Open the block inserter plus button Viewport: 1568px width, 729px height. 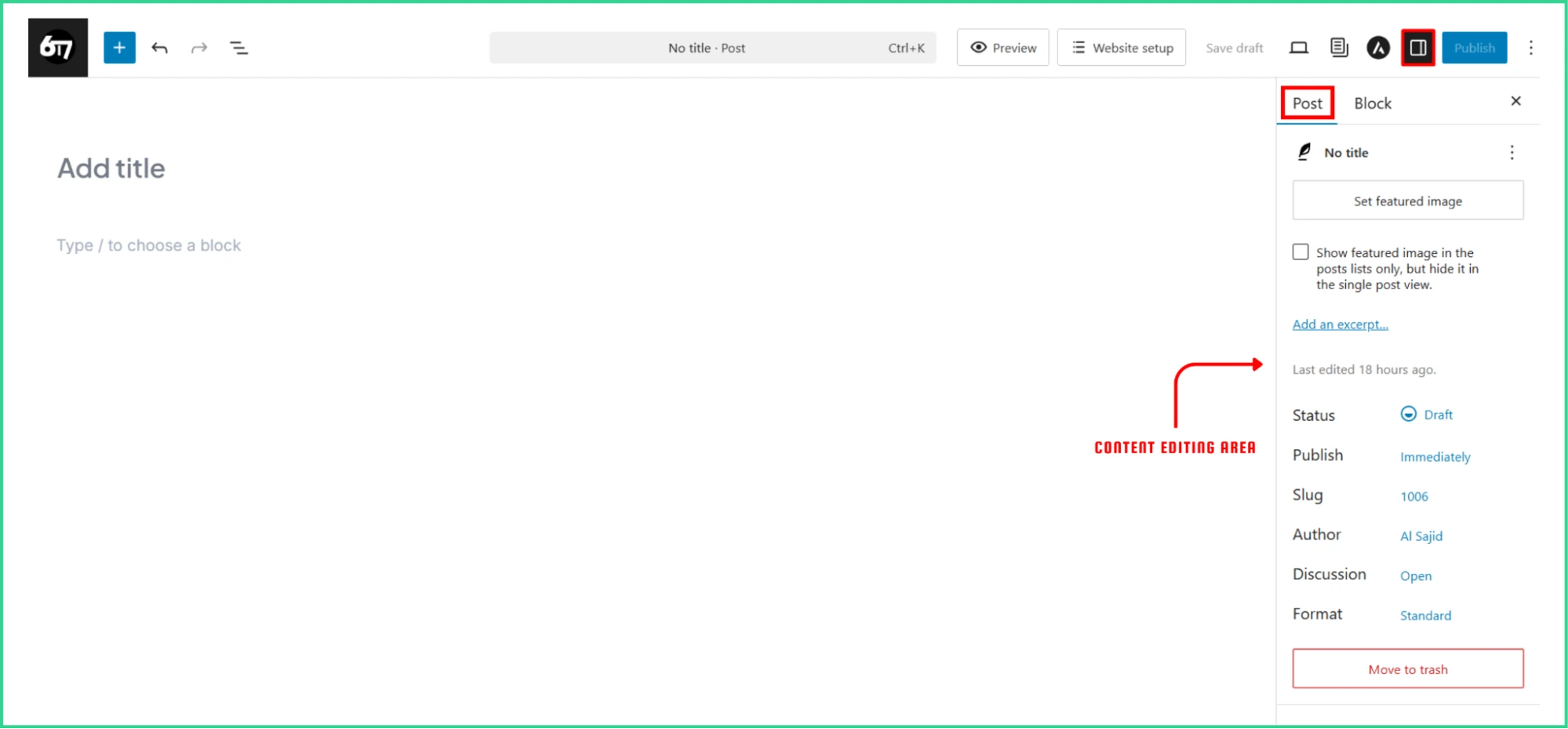pos(119,48)
